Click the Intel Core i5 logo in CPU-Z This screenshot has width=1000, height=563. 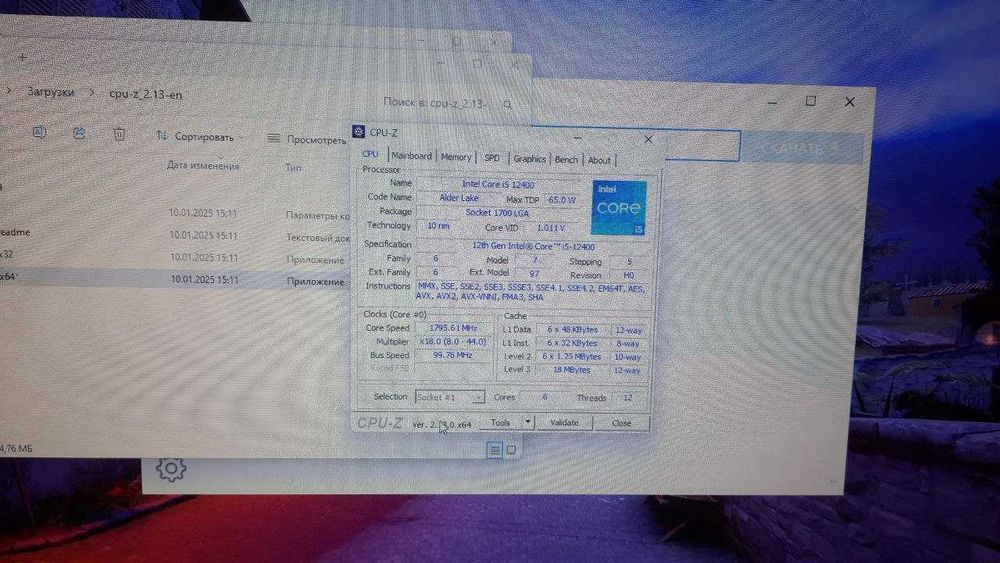[x=619, y=208]
